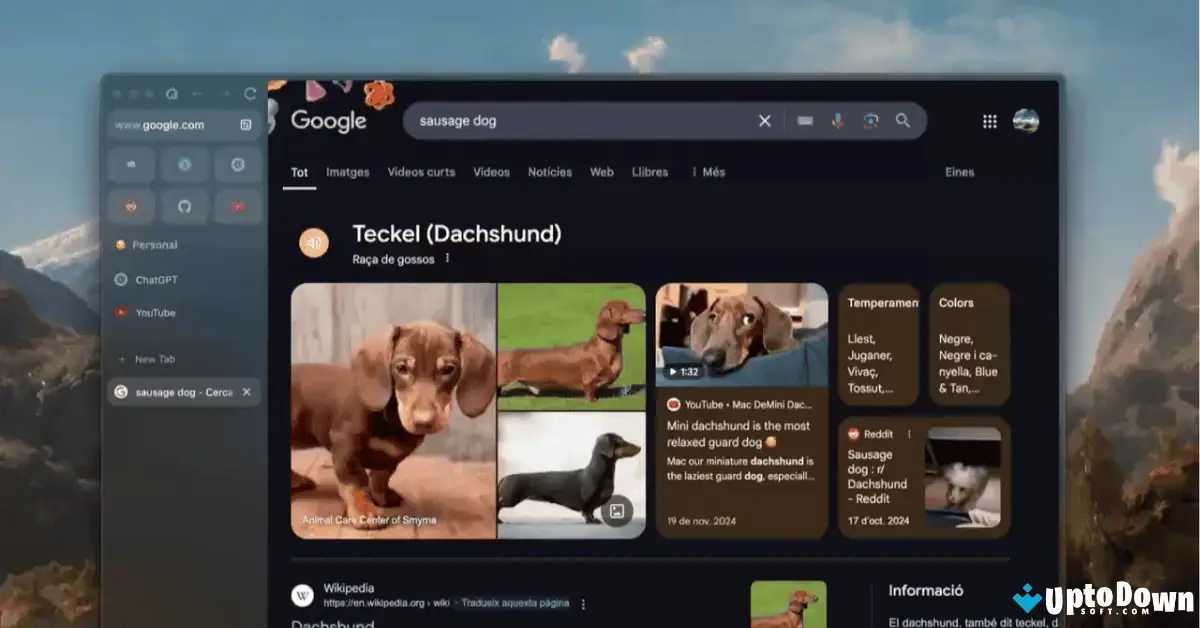Switch to the Vídeos curts tab
Viewport: 1200px width, 628px height.
(x=421, y=172)
